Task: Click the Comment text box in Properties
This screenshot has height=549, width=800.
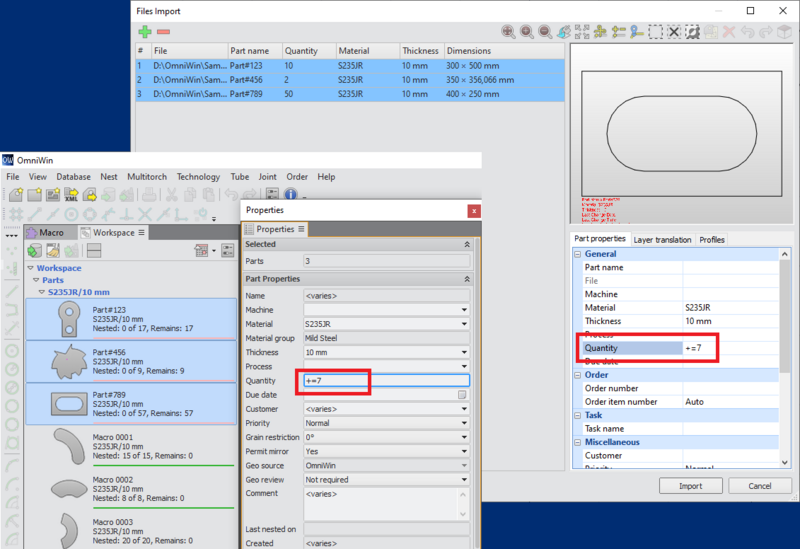Action: [382, 504]
